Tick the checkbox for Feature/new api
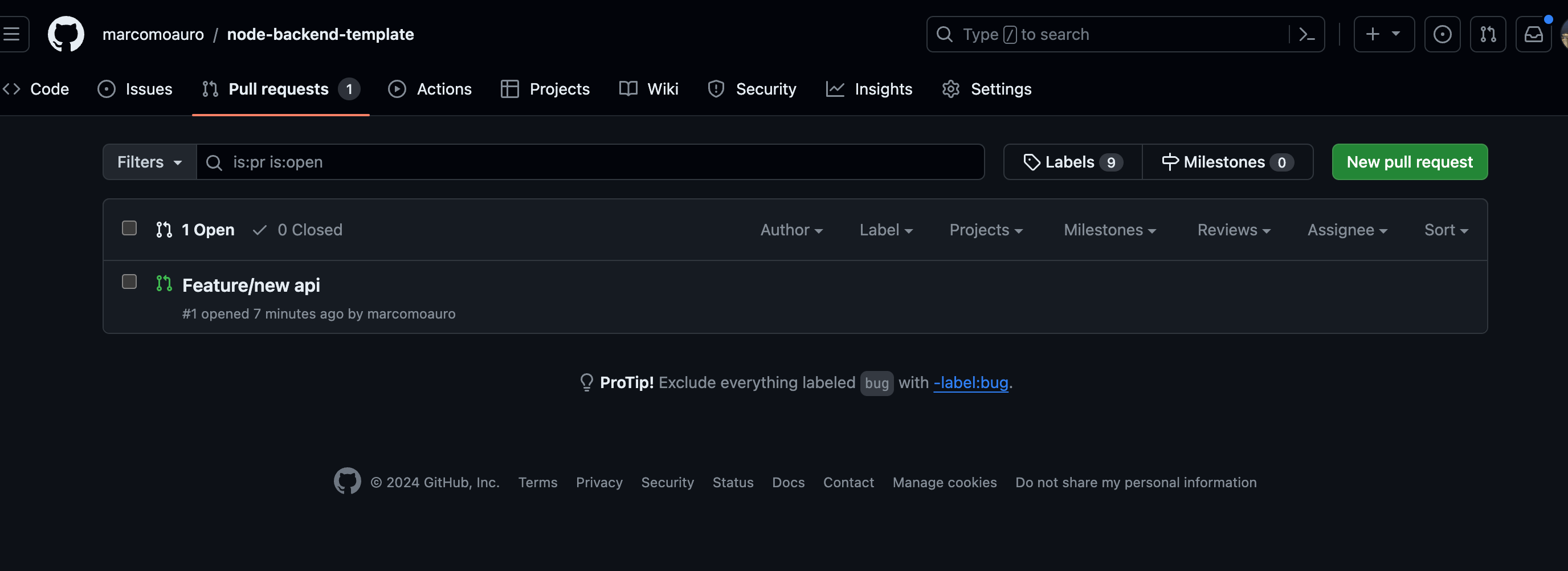This screenshot has width=1568, height=571. click(129, 282)
